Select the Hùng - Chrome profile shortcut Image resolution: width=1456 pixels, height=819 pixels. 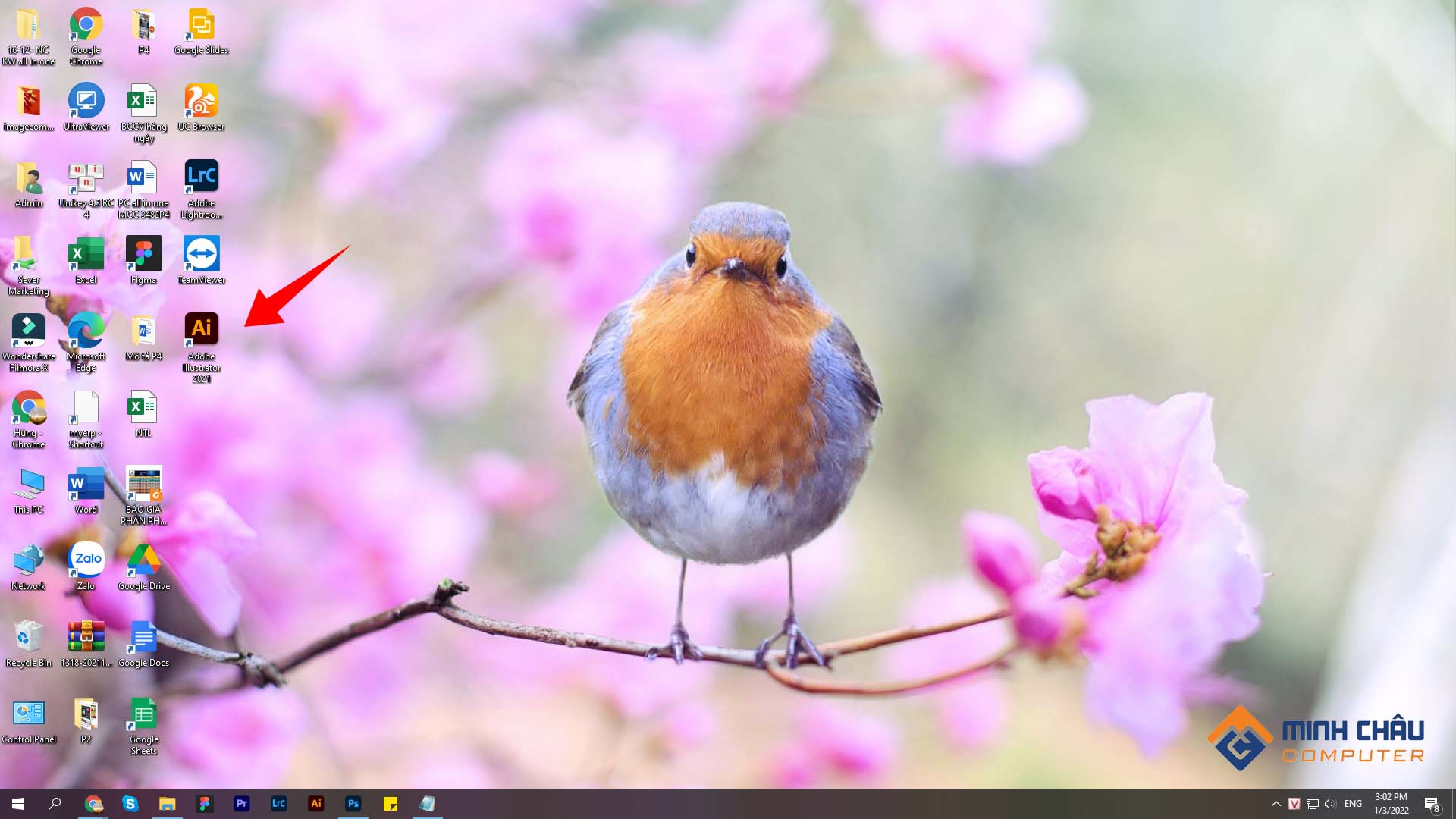pos(28,419)
